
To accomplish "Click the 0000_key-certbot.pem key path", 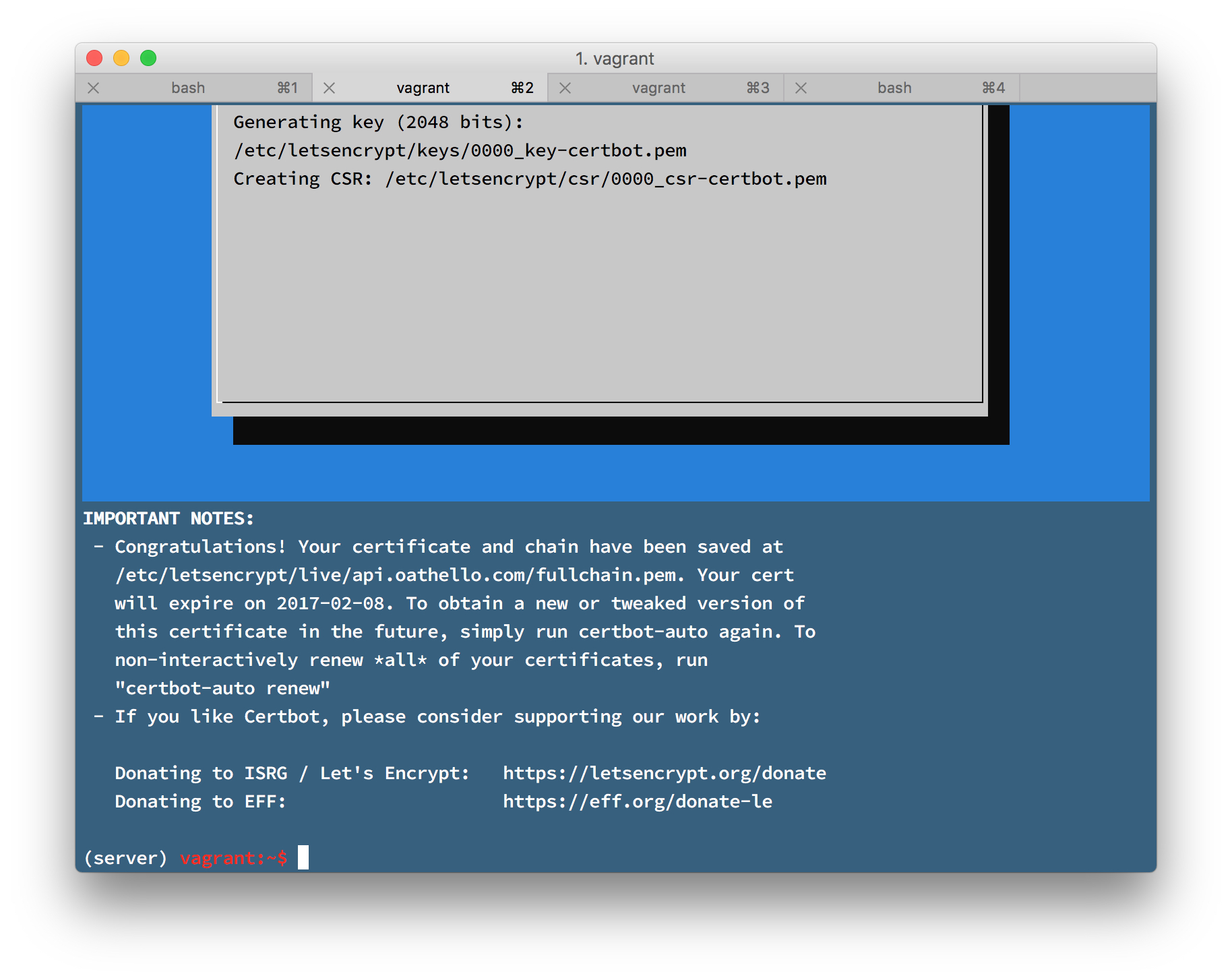I will [x=460, y=150].
